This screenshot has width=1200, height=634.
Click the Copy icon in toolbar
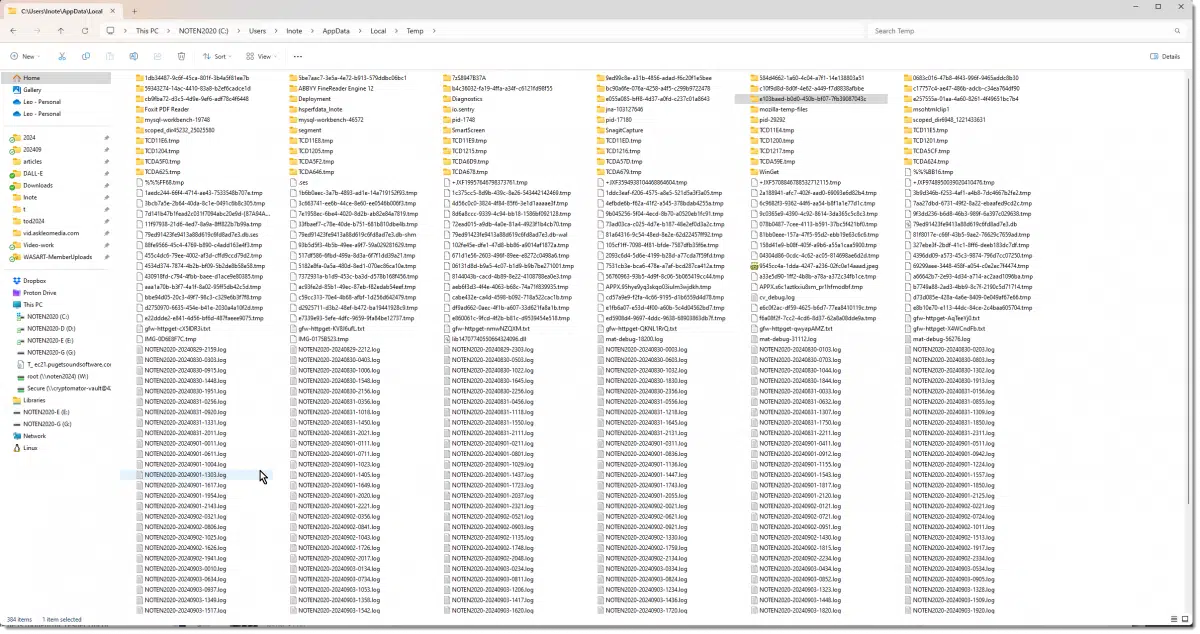(x=85, y=57)
